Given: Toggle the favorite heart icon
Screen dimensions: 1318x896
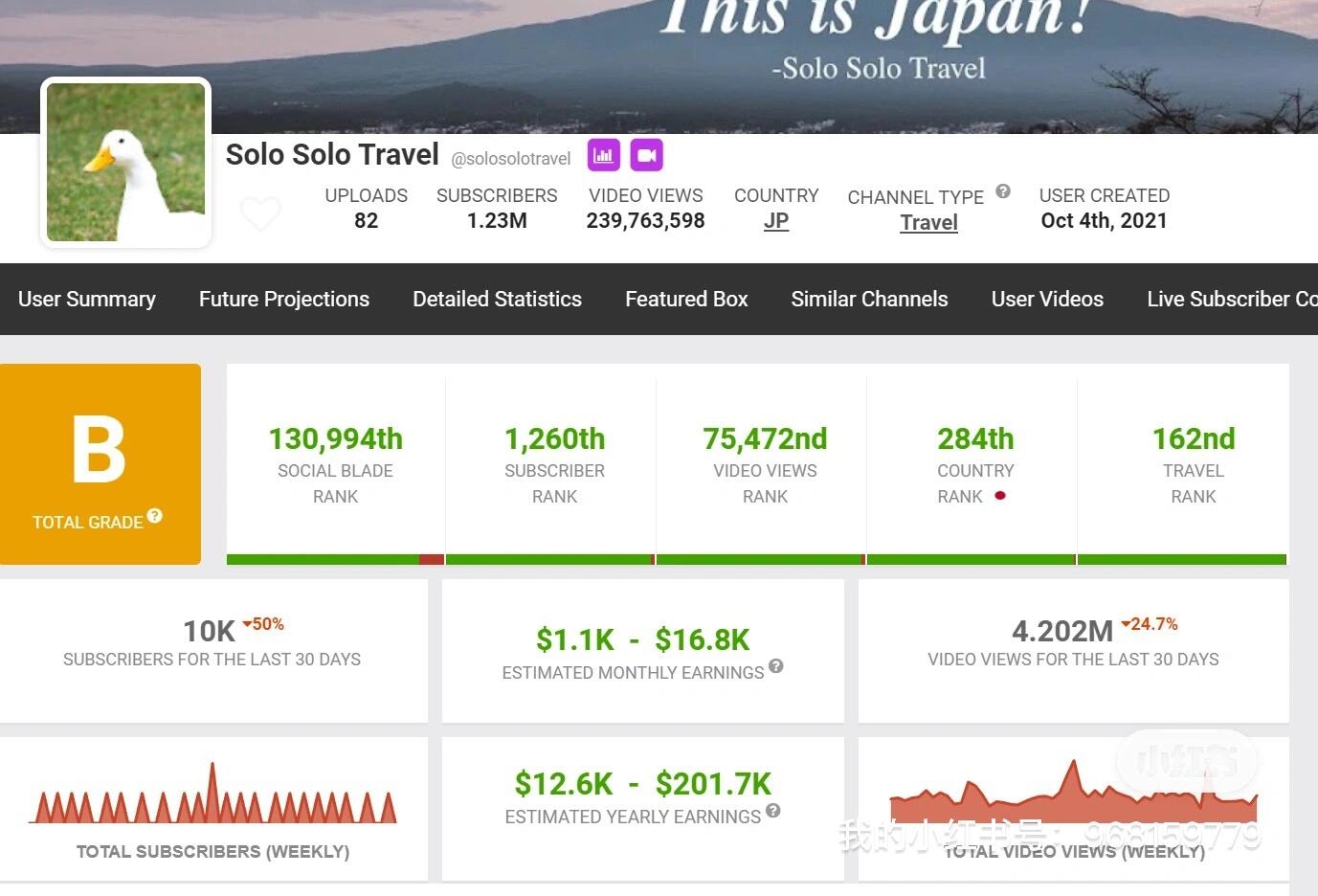Looking at the screenshot, I should pyautogui.click(x=260, y=213).
